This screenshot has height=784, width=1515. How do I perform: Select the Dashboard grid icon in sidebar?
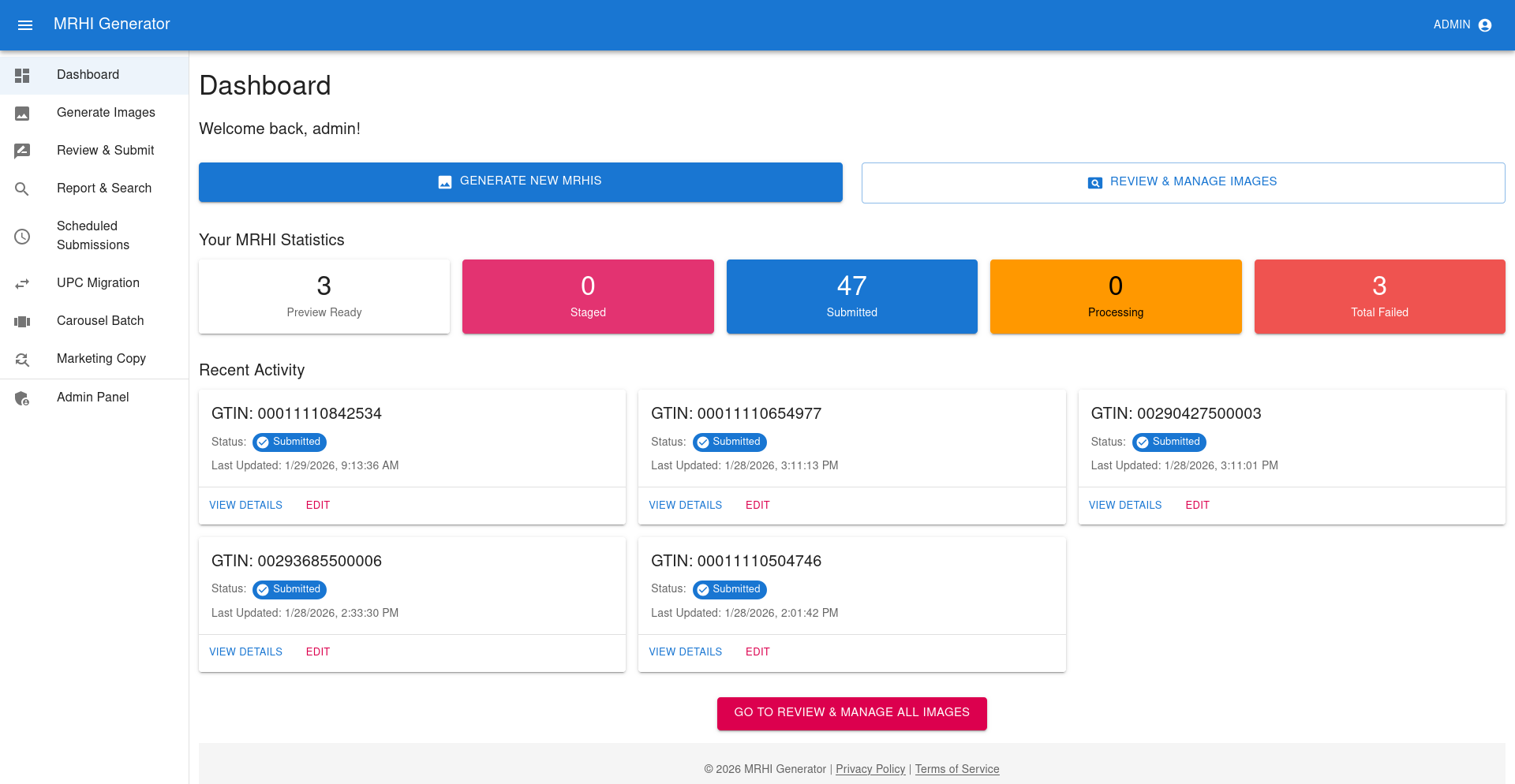22,75
